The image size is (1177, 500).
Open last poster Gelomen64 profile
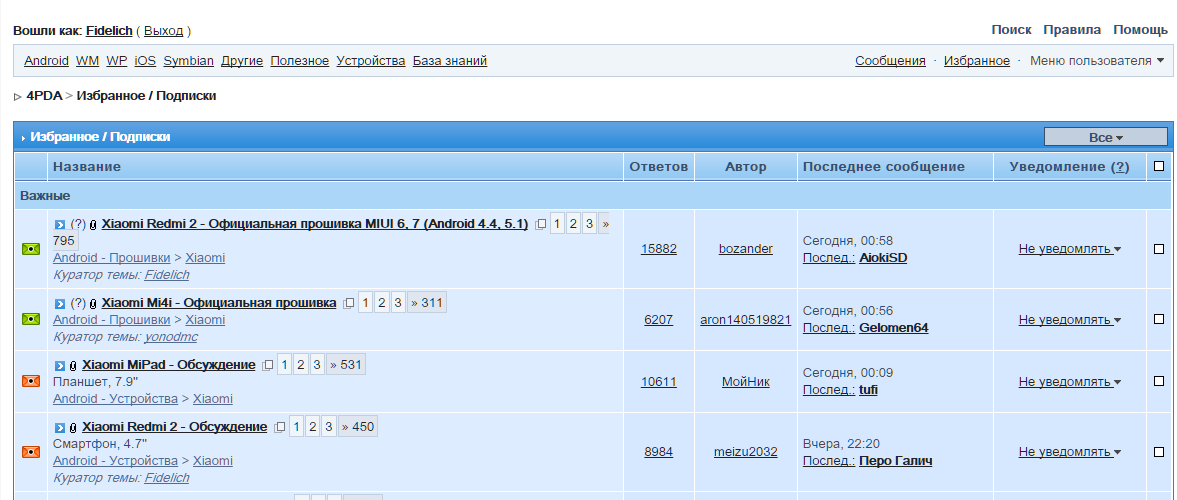pyautogui.click(x=893, y=328)
